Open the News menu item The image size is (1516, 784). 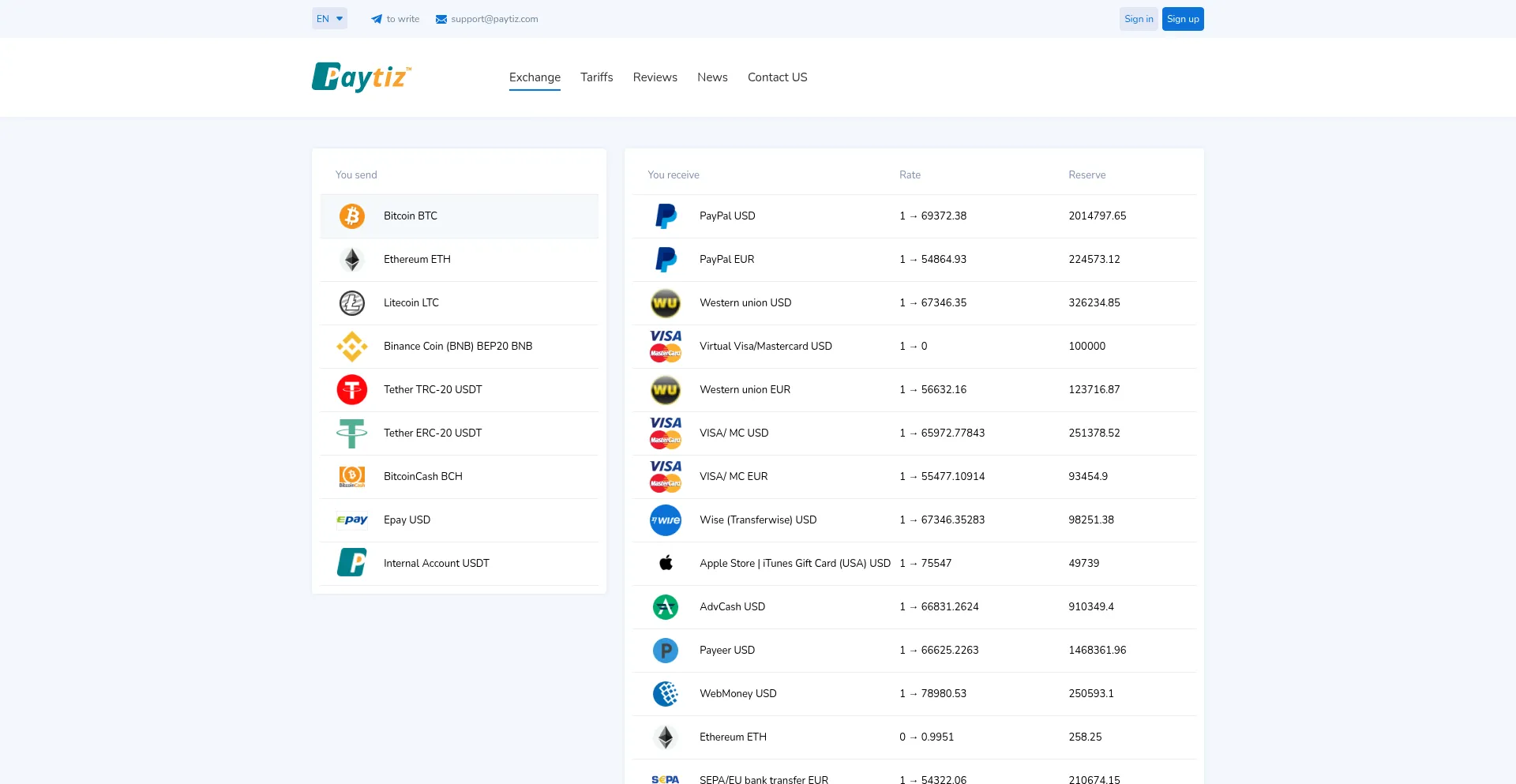pyautogui.click(x=712, y=77)
